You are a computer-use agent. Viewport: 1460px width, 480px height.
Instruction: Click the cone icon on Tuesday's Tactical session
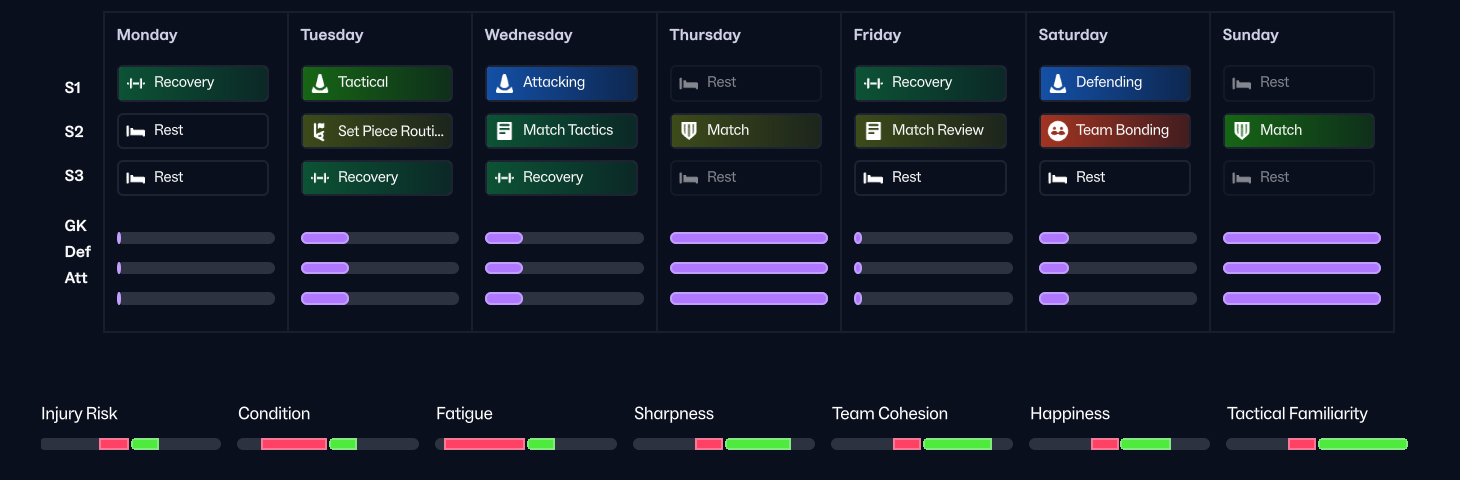[320, 83]
